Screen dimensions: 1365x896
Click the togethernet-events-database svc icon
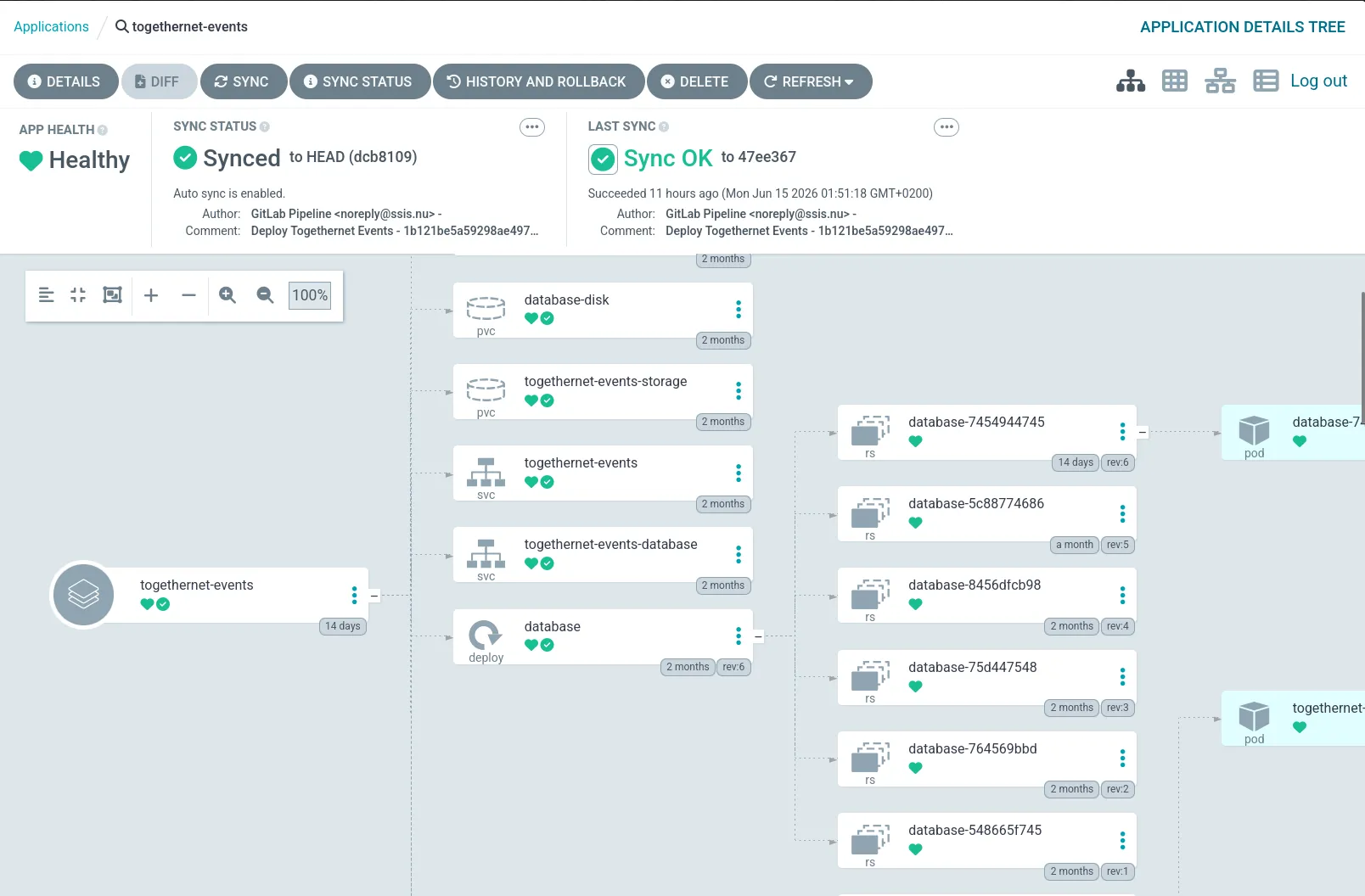click(x=486, y=554)
